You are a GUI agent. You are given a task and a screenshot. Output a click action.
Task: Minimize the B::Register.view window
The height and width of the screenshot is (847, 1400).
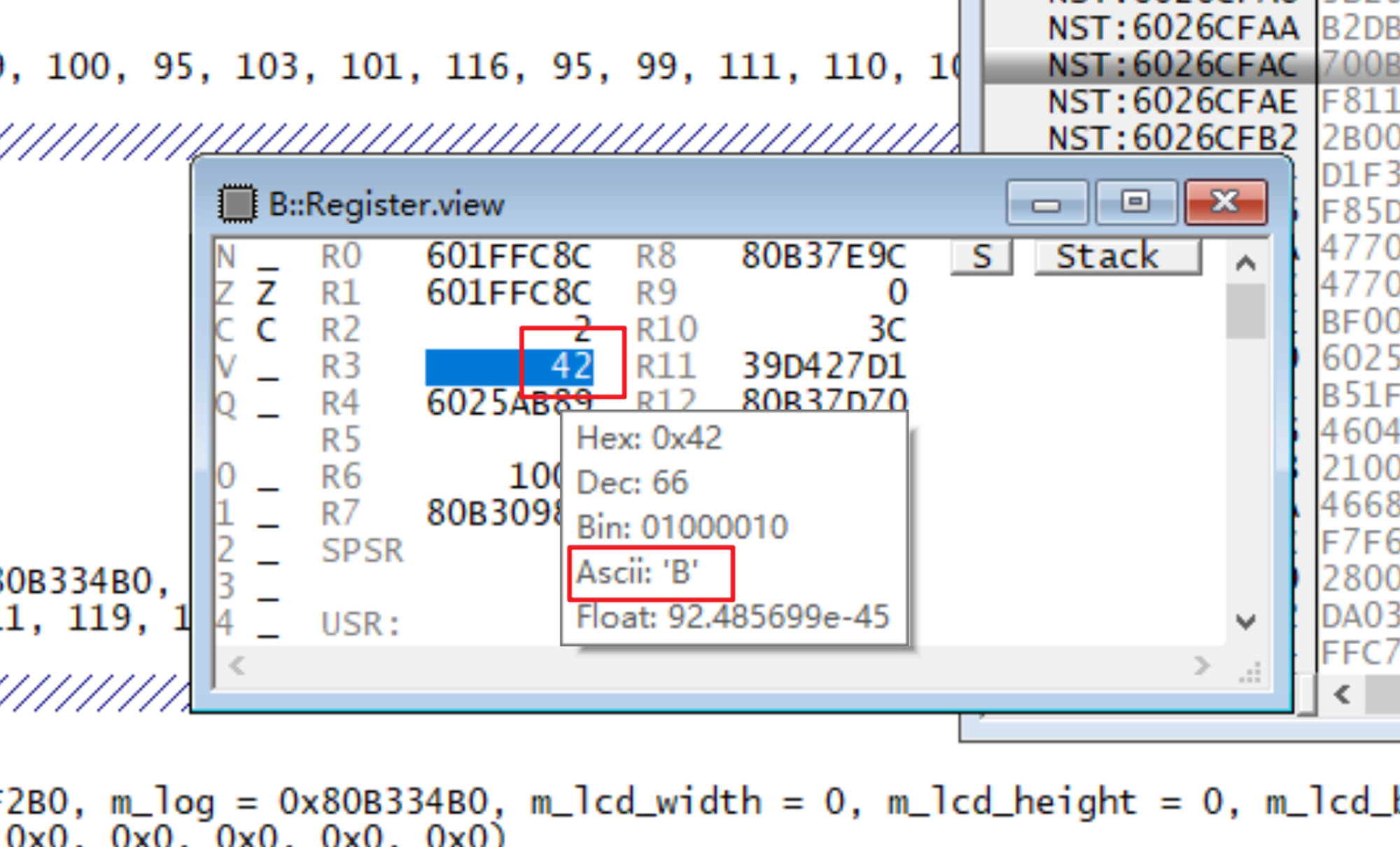point(1046,202)
